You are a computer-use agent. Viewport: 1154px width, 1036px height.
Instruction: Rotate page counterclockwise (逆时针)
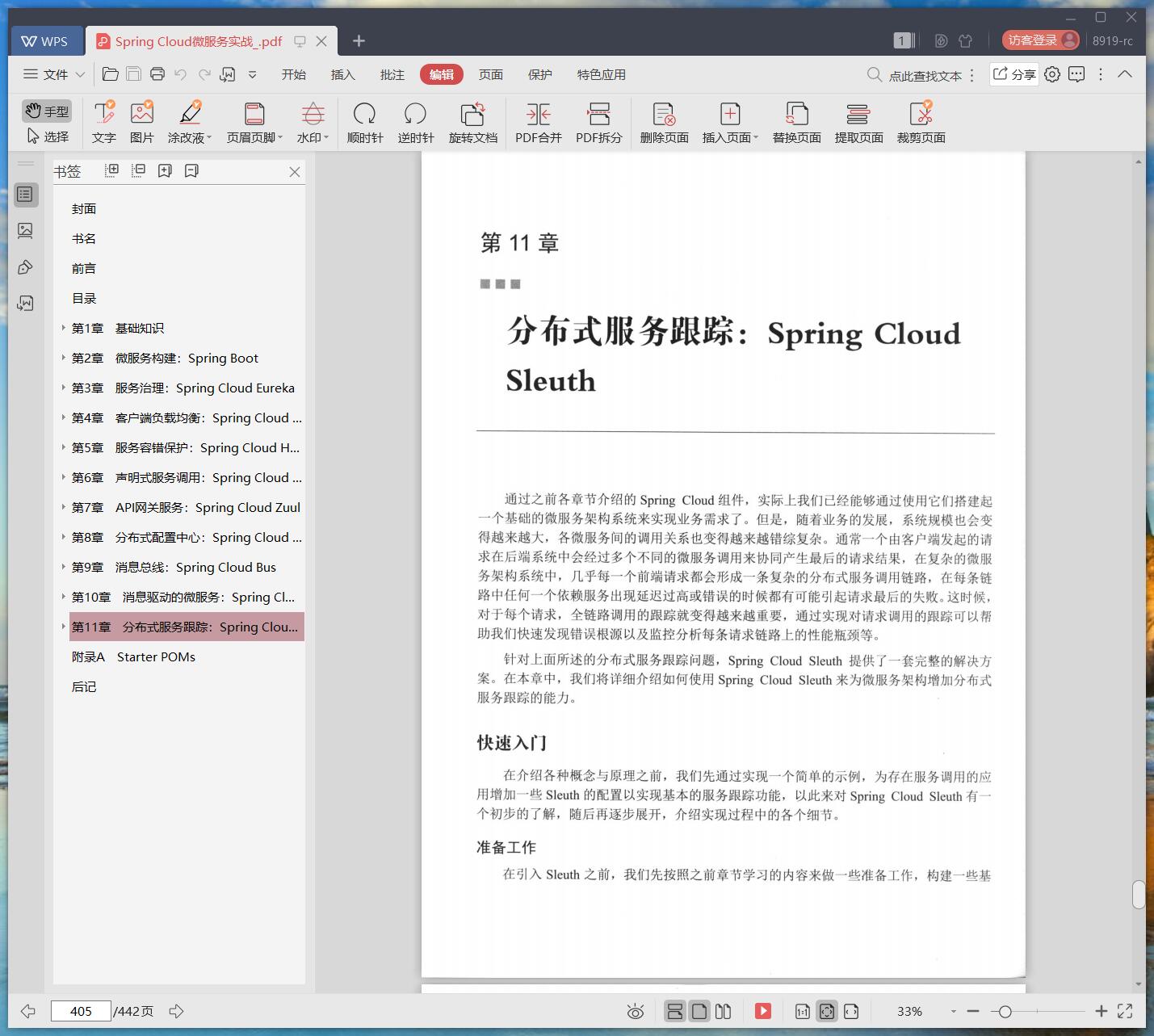416,123
